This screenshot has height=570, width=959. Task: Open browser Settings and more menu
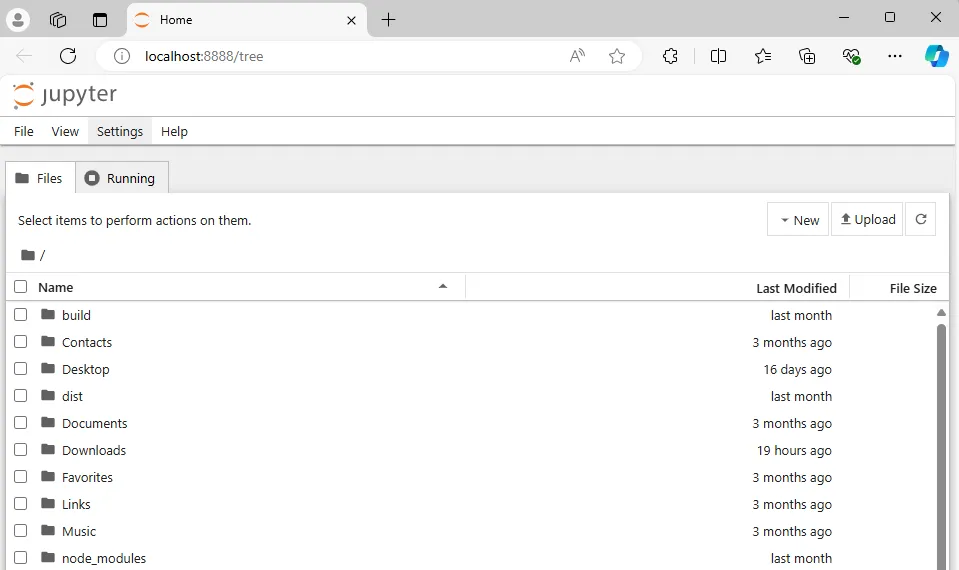tap(895, 56)
